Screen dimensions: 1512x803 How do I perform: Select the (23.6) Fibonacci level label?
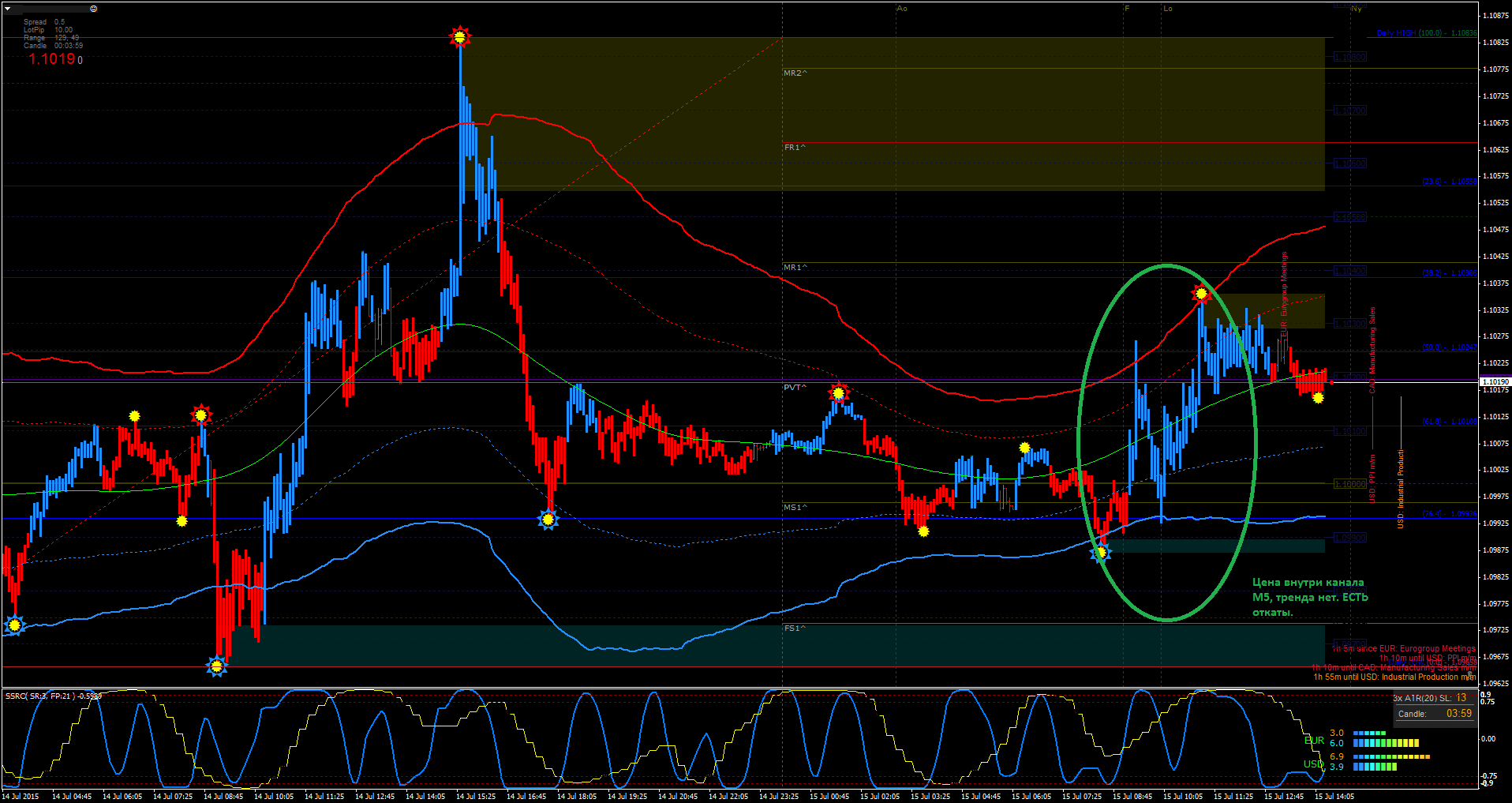tap(1449, 182)
